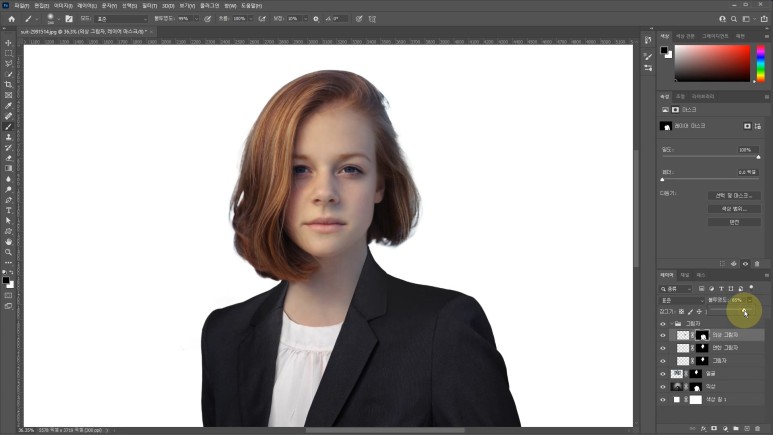Click the mask density slider
773x435 pixels.
click(710, 157)
